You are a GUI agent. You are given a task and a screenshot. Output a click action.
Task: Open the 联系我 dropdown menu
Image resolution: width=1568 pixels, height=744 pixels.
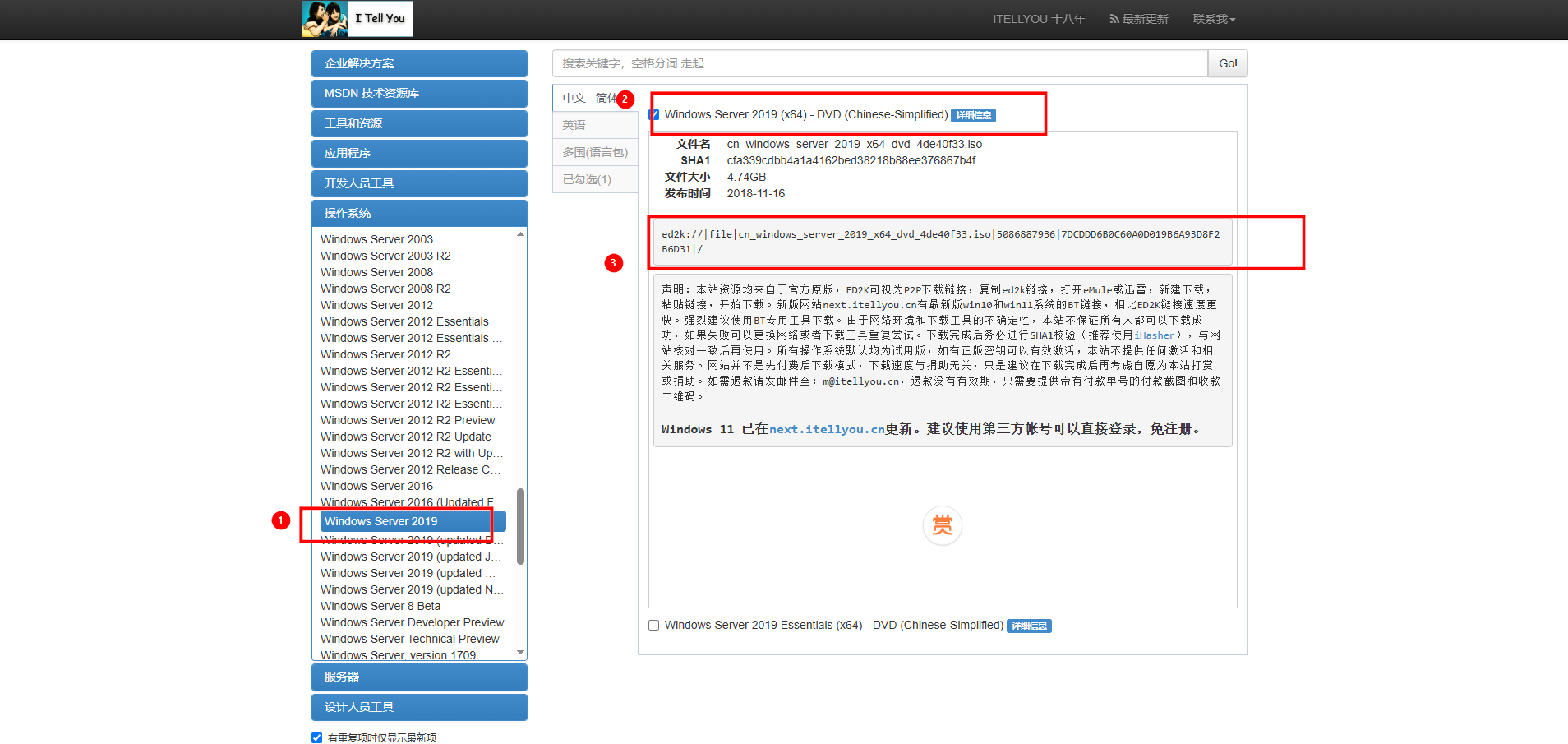coord(1214,19)
